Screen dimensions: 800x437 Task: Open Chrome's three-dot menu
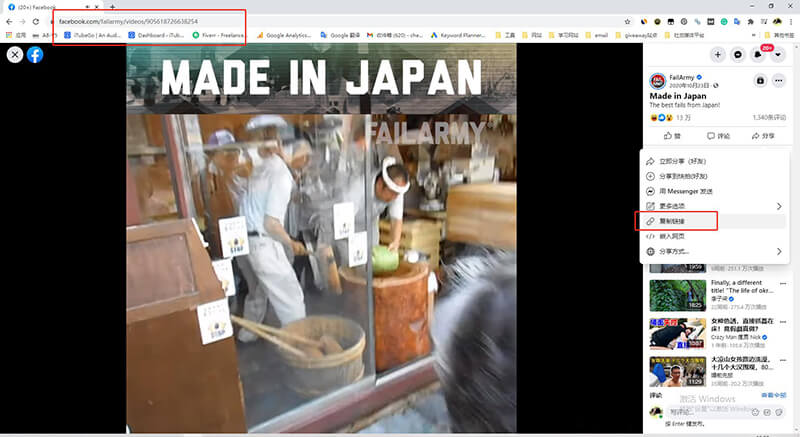pos(791,21)
